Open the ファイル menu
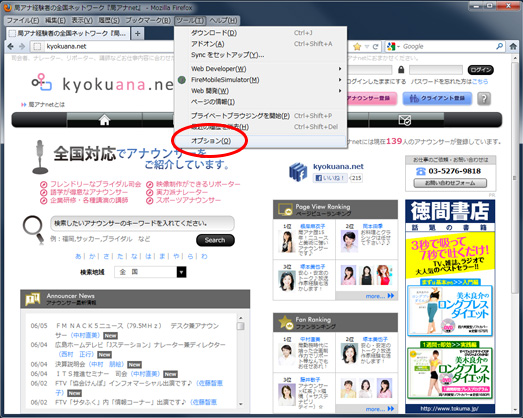This screenshot has width=523, height=418. 23,21
